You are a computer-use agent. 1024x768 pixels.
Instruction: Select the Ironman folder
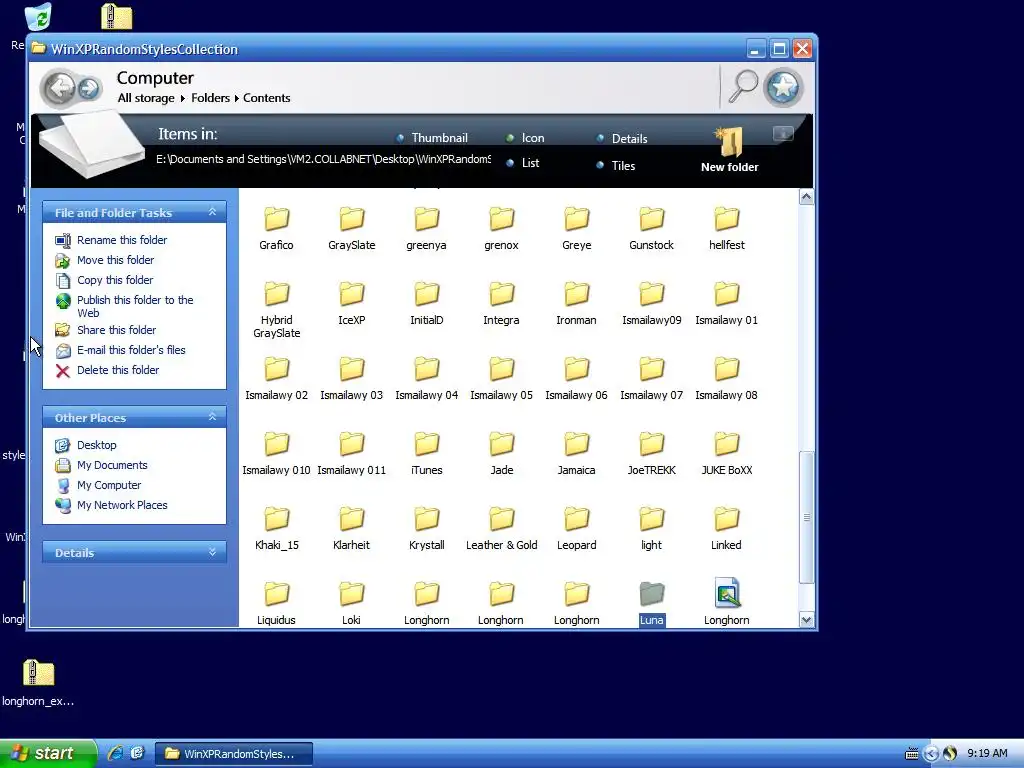[x=577, y=304]
